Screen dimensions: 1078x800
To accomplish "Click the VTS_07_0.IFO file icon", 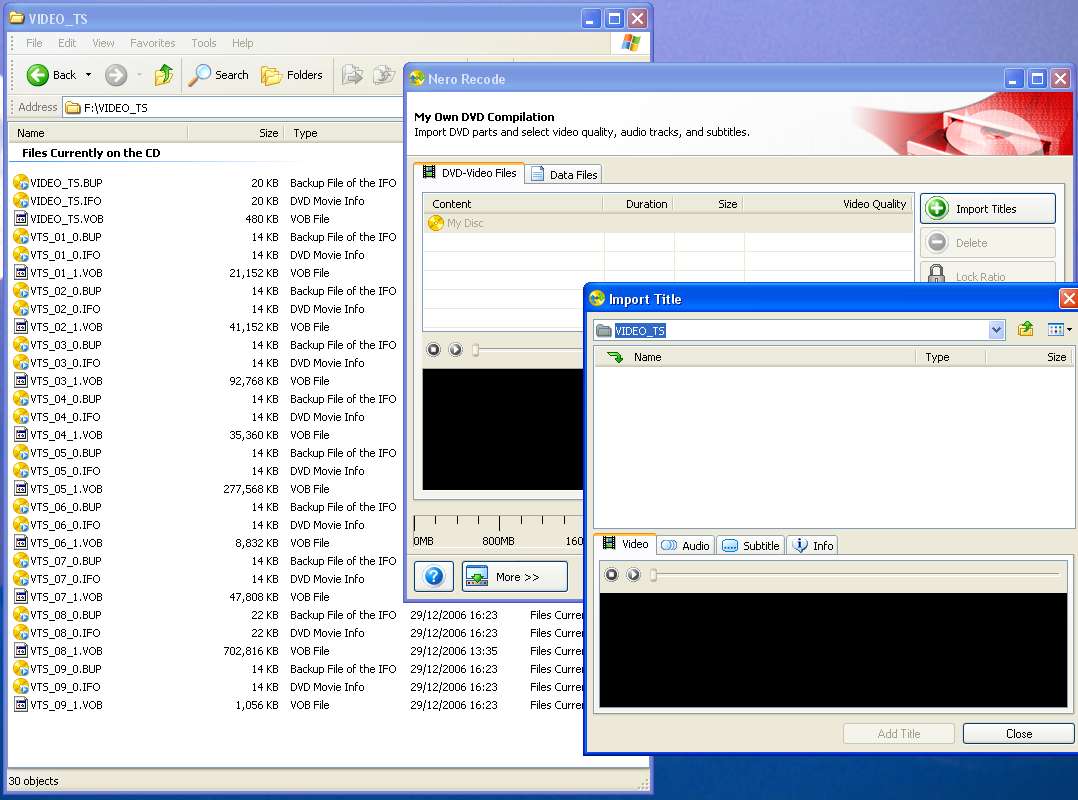I will [x=21, y=579].
